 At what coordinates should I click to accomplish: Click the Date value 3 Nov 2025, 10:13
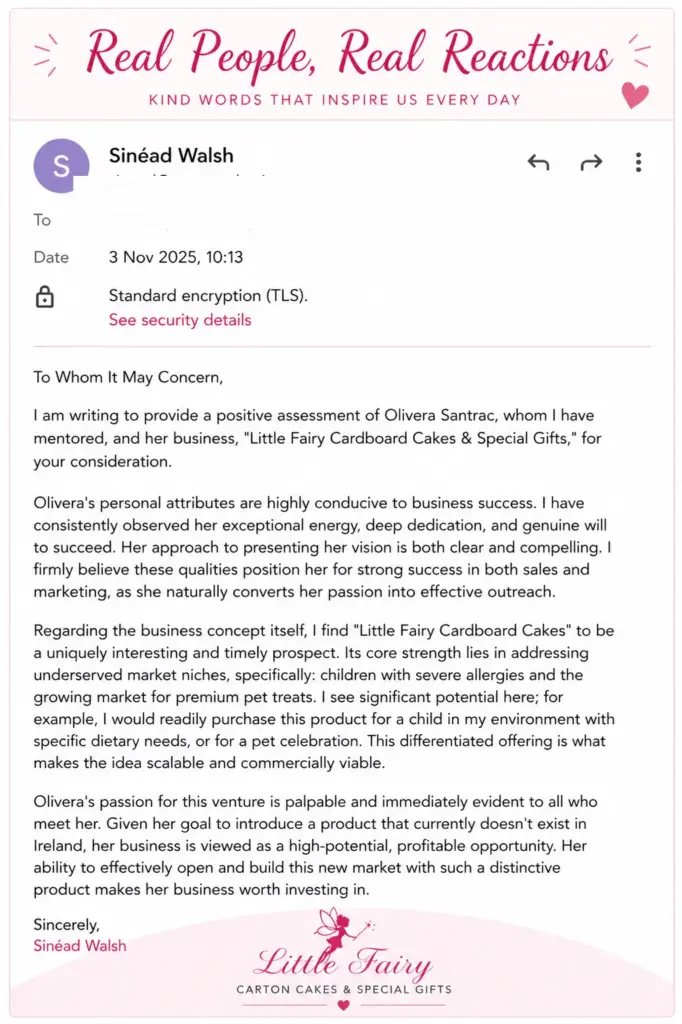pos(176,257)
